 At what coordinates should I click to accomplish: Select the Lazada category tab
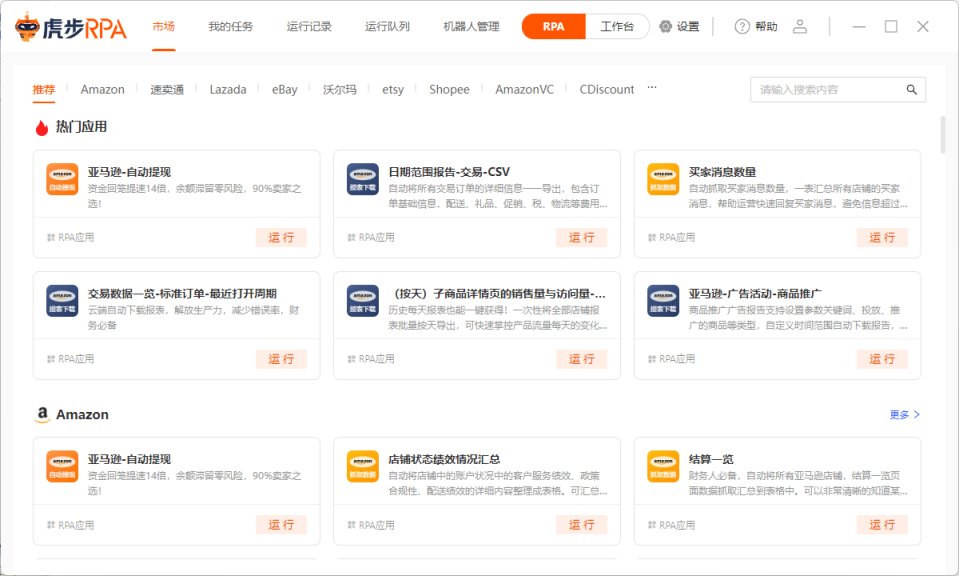click(x=228, y=89)
